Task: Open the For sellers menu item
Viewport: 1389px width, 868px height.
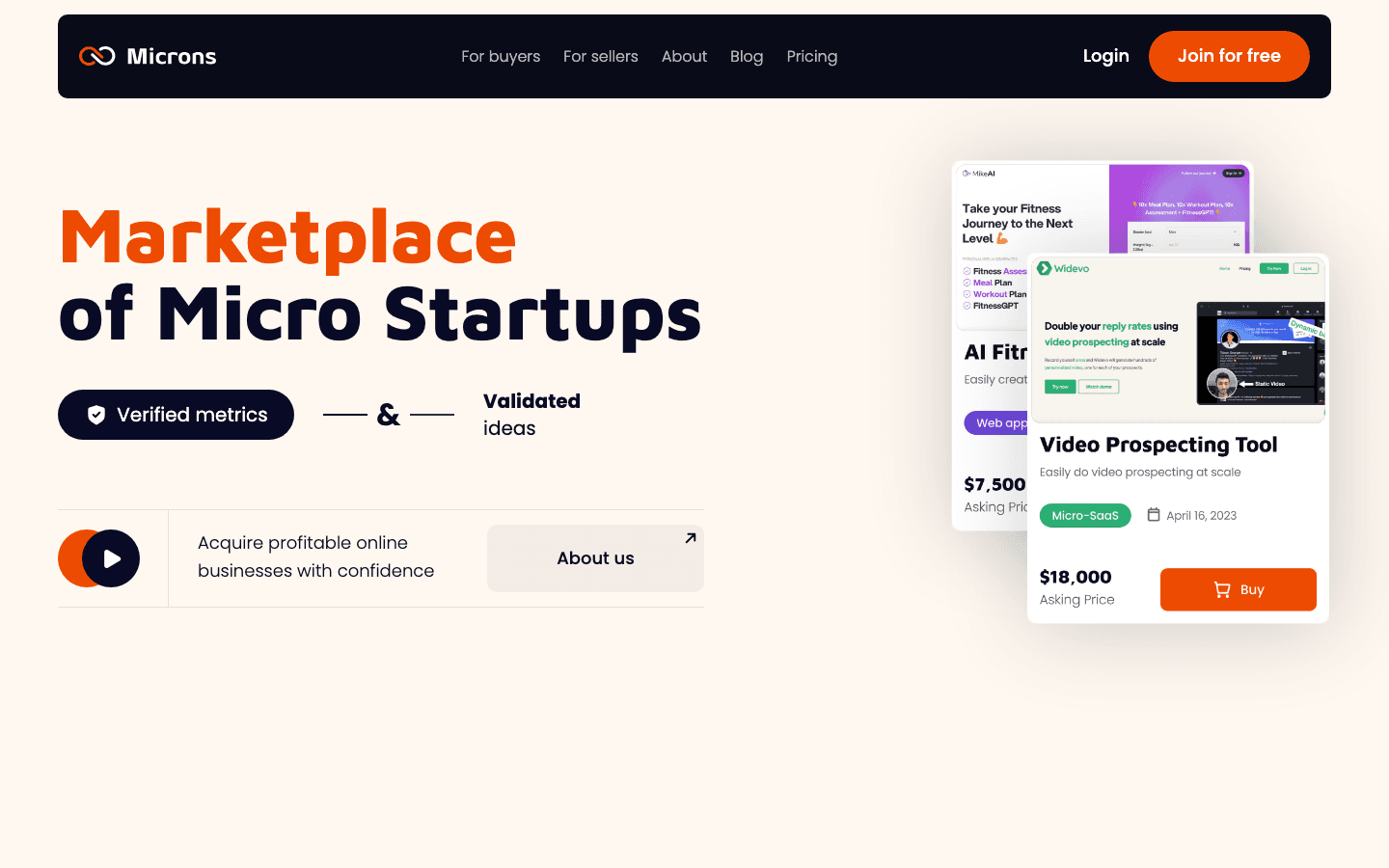Action: click(x=600, y=56)
